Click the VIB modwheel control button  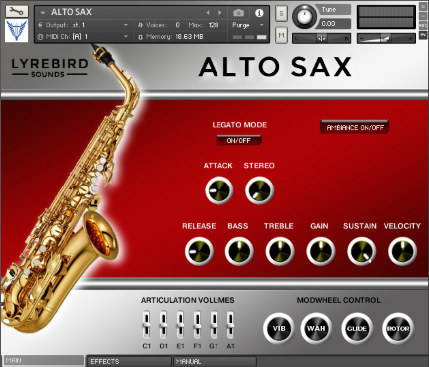click(279, 328)
